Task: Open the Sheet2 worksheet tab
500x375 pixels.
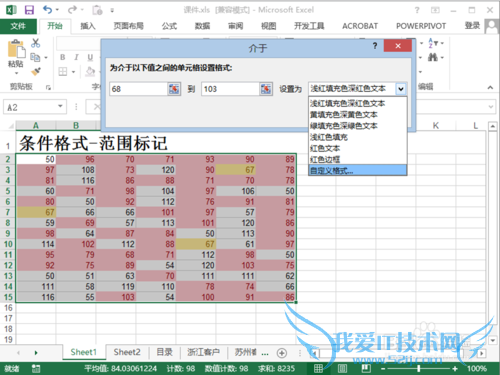Action: click(127, 352)
